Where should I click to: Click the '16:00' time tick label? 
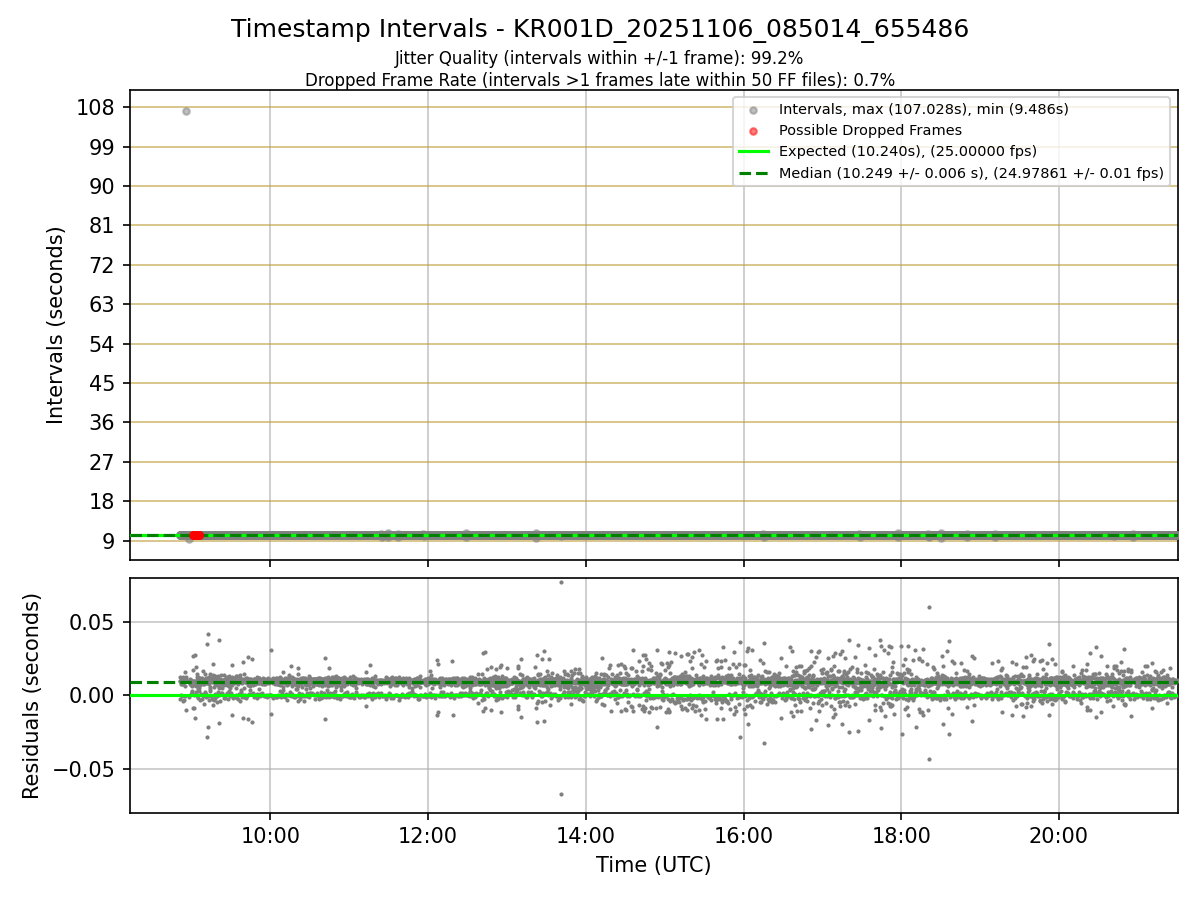744,836
